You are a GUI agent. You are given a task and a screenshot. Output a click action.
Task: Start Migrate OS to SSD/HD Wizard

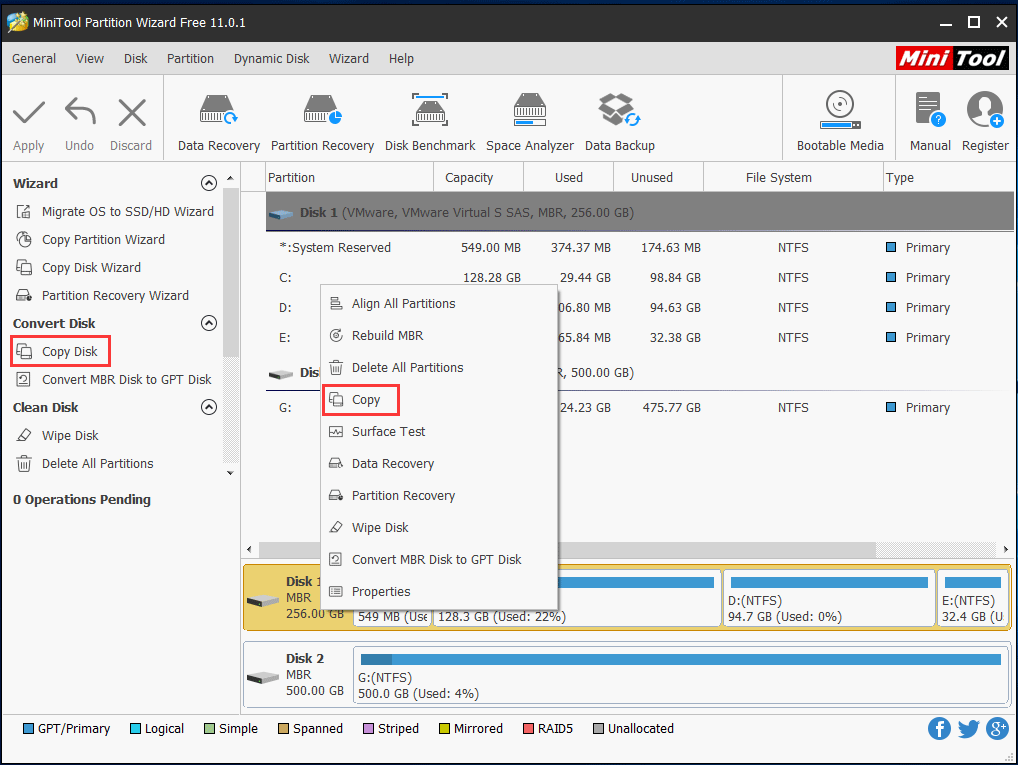pyautogui.click(x=114, y=212)
